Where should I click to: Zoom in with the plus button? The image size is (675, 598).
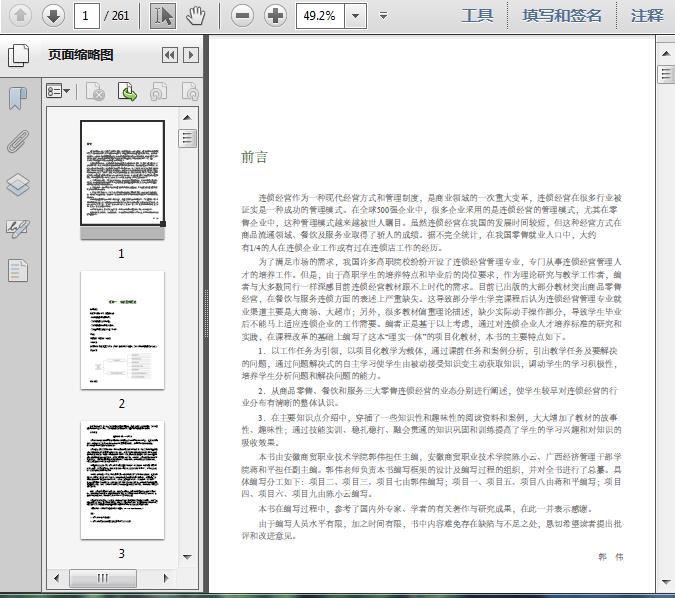pyautogui.click(x=275, y=16)
